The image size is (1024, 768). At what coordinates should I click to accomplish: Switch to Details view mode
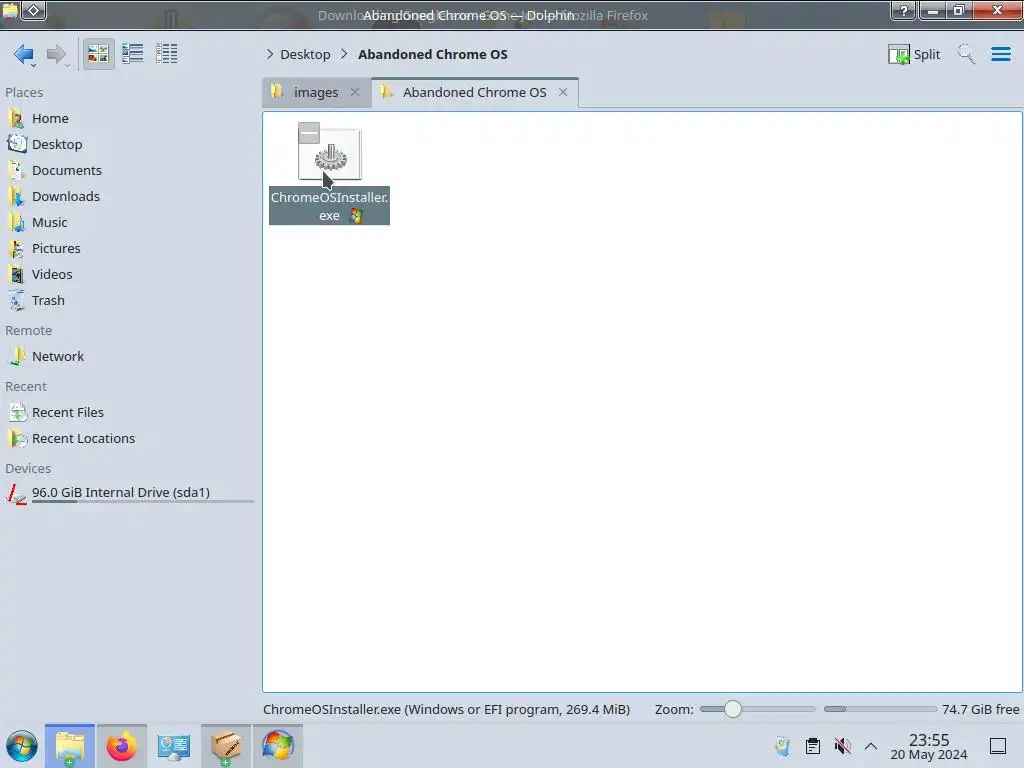point(167,54)
